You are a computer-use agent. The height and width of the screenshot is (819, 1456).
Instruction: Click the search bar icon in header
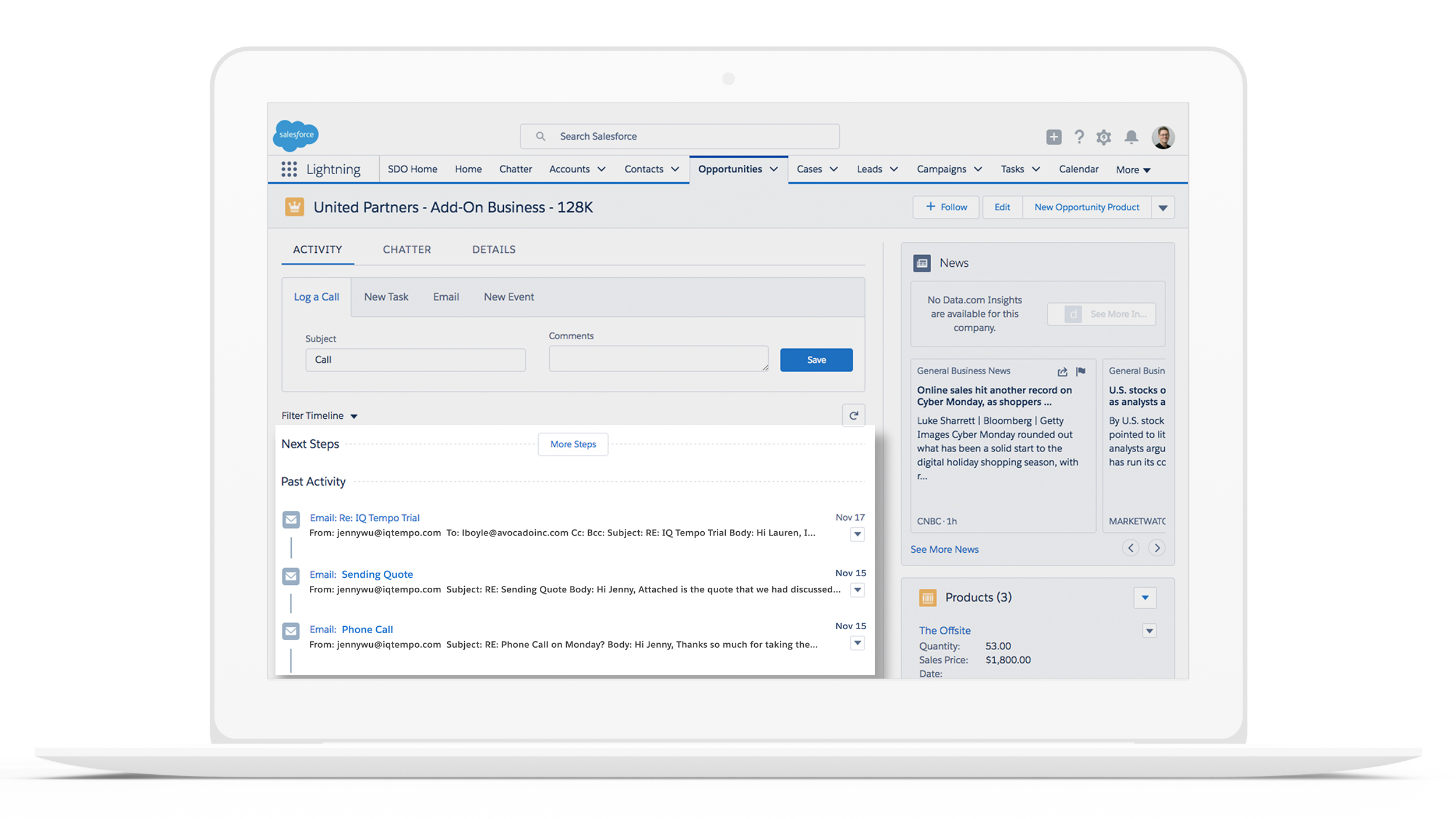coord(540,136)
